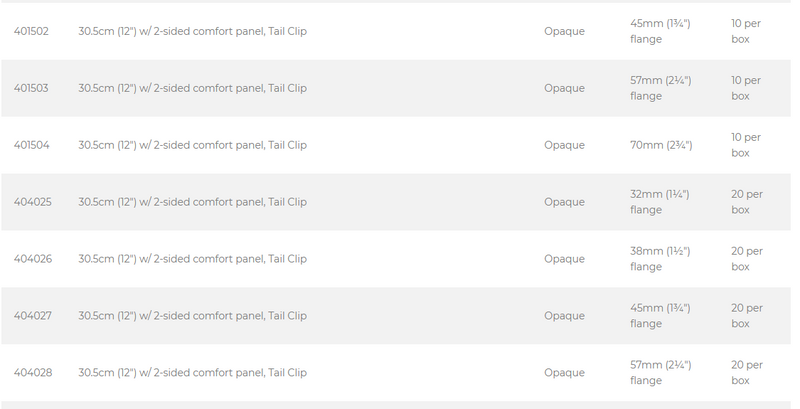Click the description in row 404028
The height and width of the screenshot is (409, 800).
point(192,372)
